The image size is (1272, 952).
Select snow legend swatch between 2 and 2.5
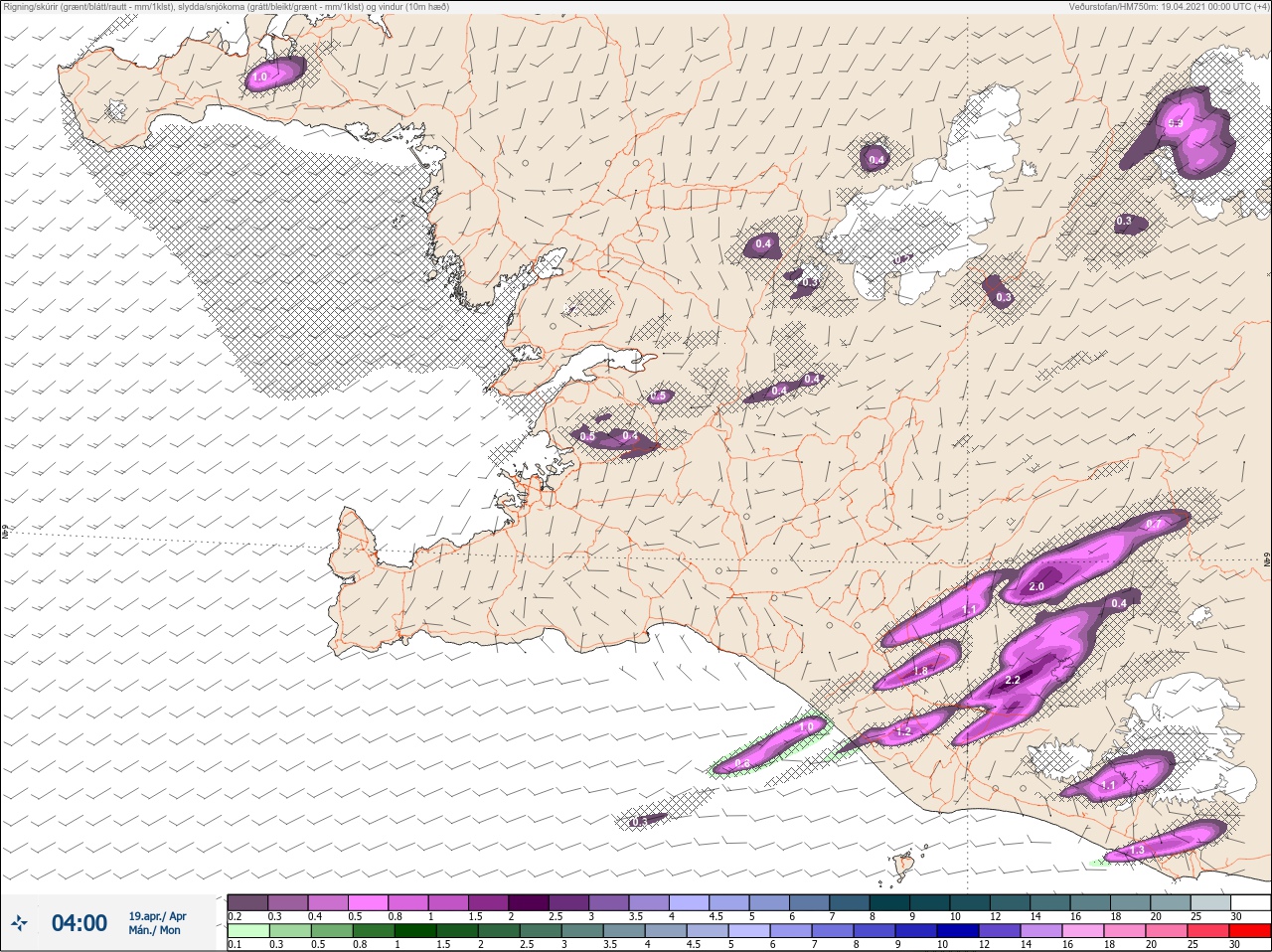point(530,902)
